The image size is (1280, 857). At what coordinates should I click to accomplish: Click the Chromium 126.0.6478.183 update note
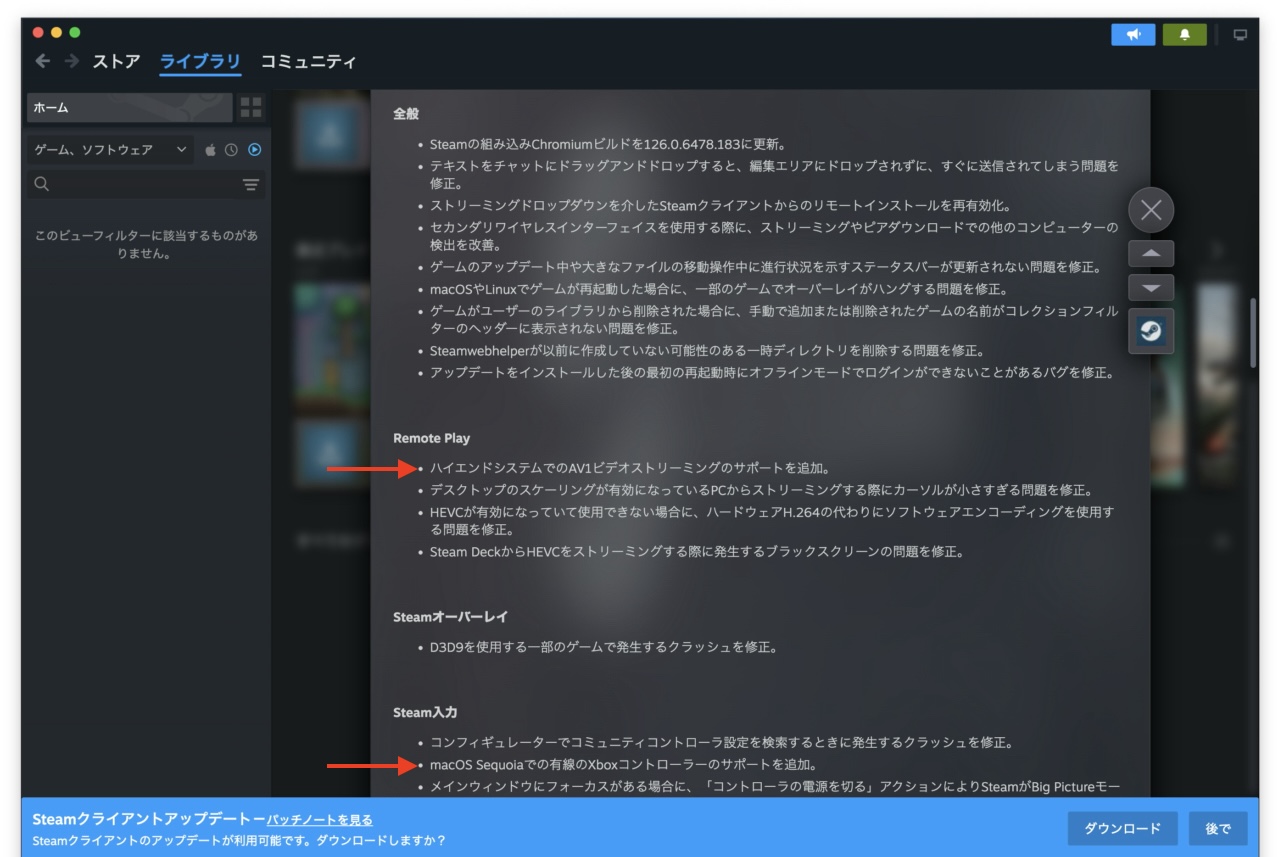608,144
